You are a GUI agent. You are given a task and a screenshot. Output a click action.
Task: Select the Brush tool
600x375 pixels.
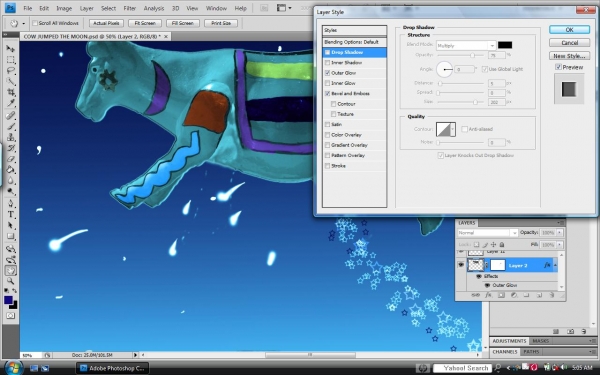(x=10, y=126)
